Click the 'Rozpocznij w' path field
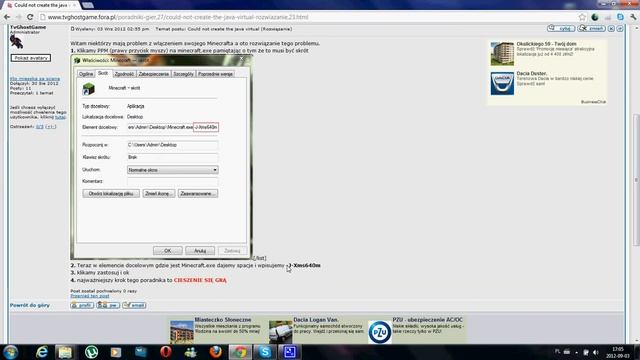640x360 pixels. (173, 145)
